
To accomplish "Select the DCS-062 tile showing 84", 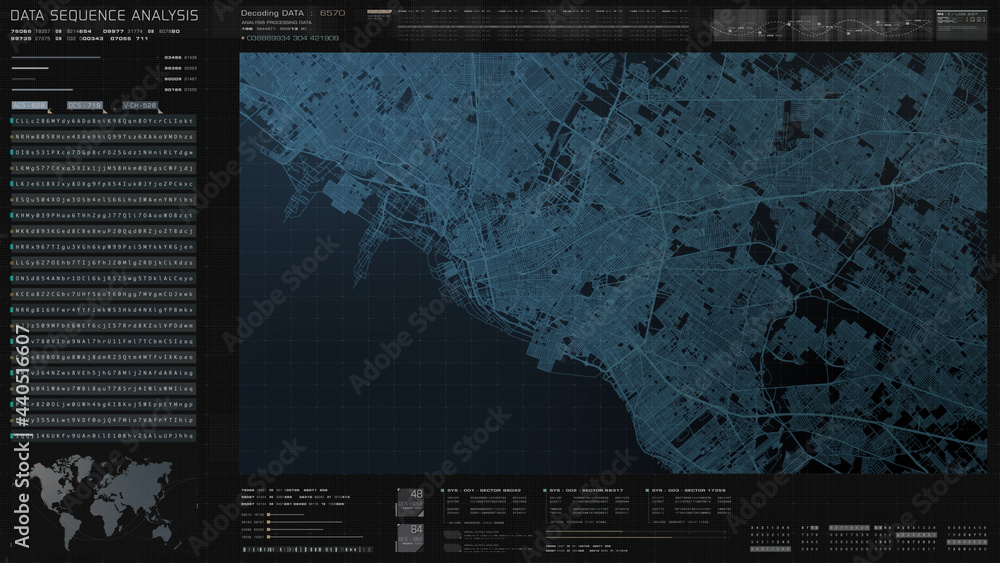I will (x=410, y=537).
